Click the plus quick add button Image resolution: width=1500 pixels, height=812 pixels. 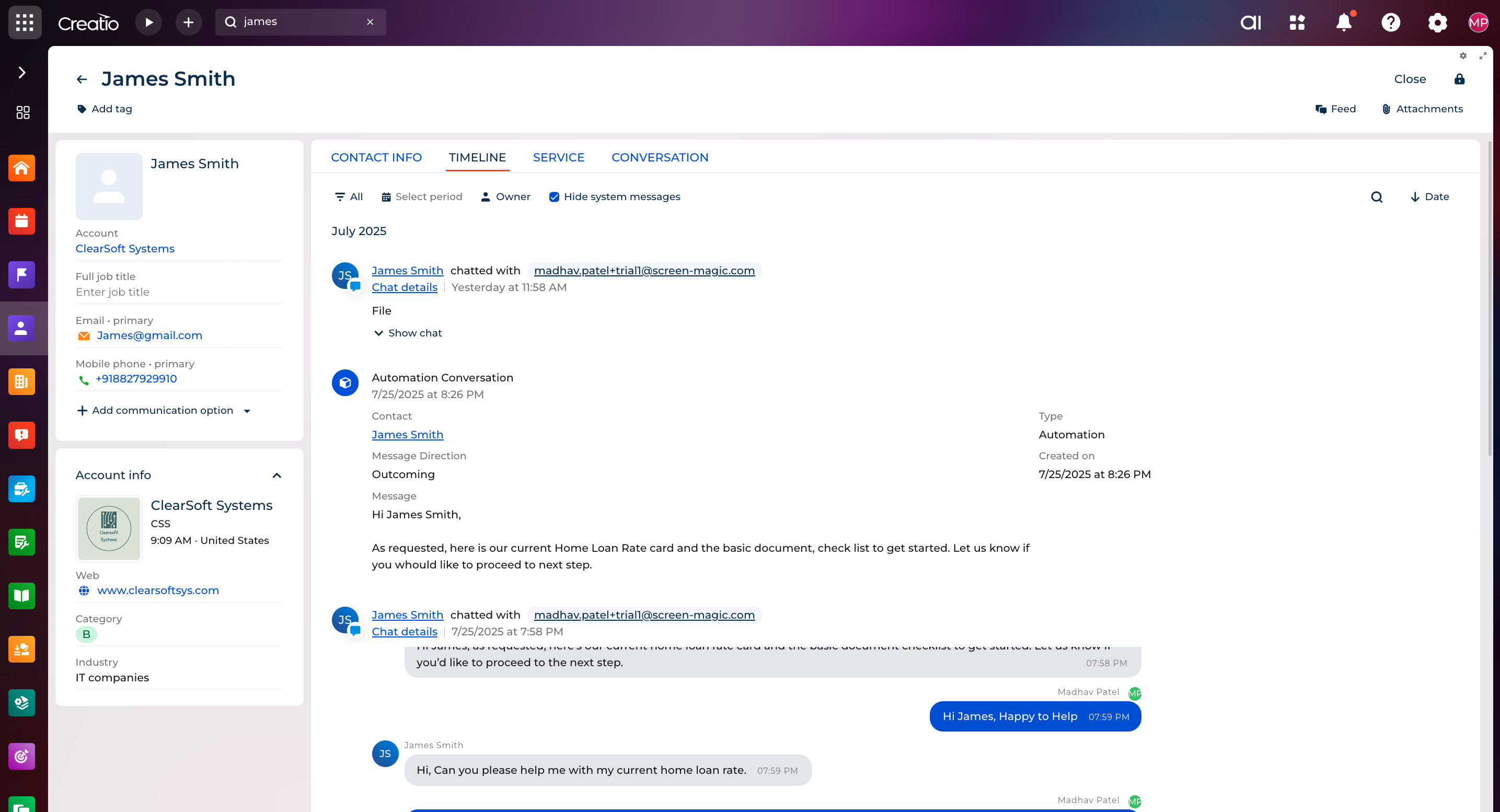(188, 22)
